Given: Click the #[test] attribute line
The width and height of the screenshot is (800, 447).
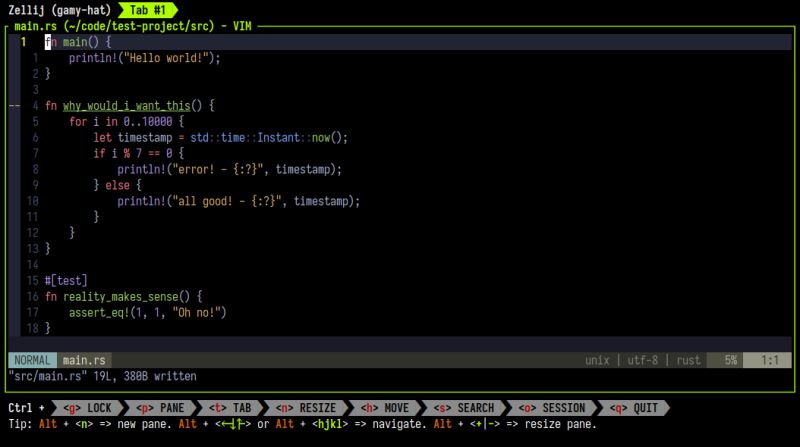Looking at the screenshot, I should click(66, 281).
